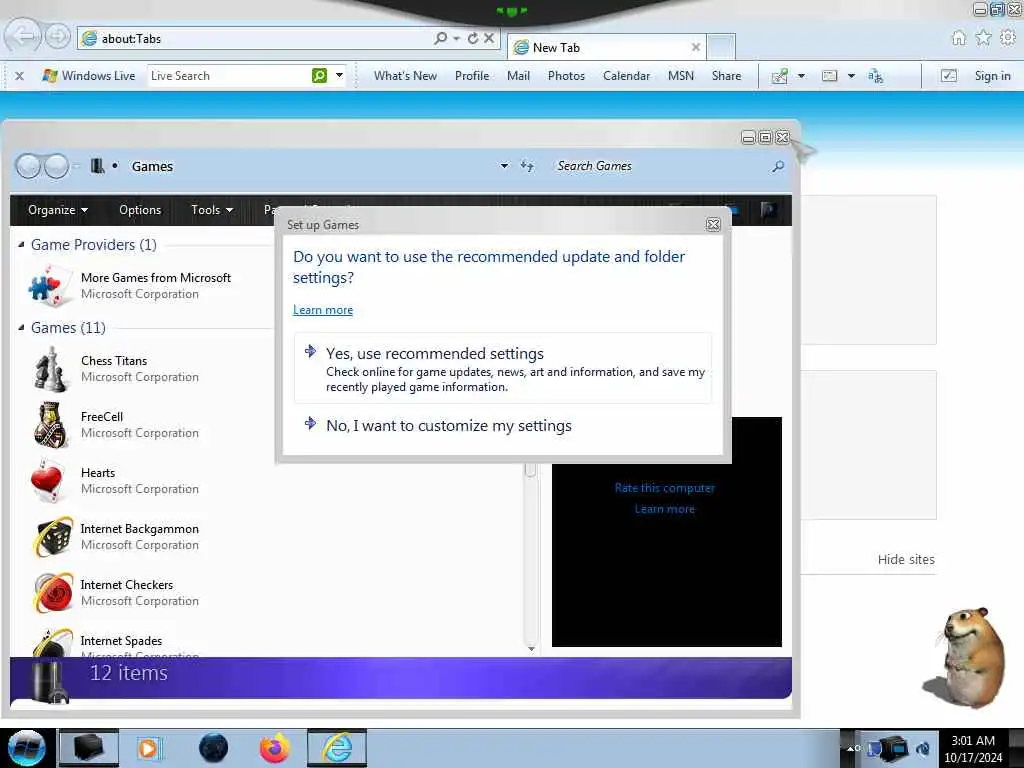Click Hide sites on New Tab page
The height and width of the screenshot is (768, 1024).
pyautogui.click(x=906, y=559)
